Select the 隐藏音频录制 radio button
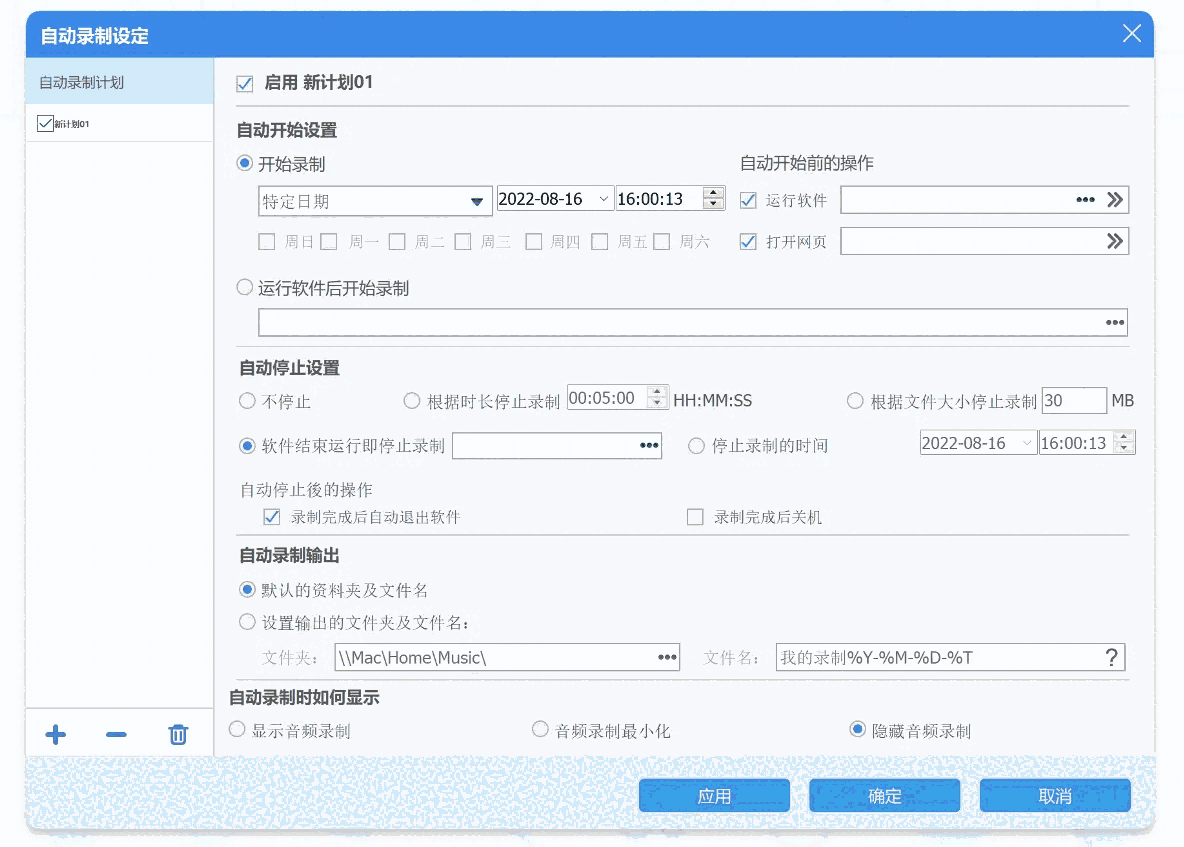This screenshot has height=847, width=1184. click(x=858, y=729)
